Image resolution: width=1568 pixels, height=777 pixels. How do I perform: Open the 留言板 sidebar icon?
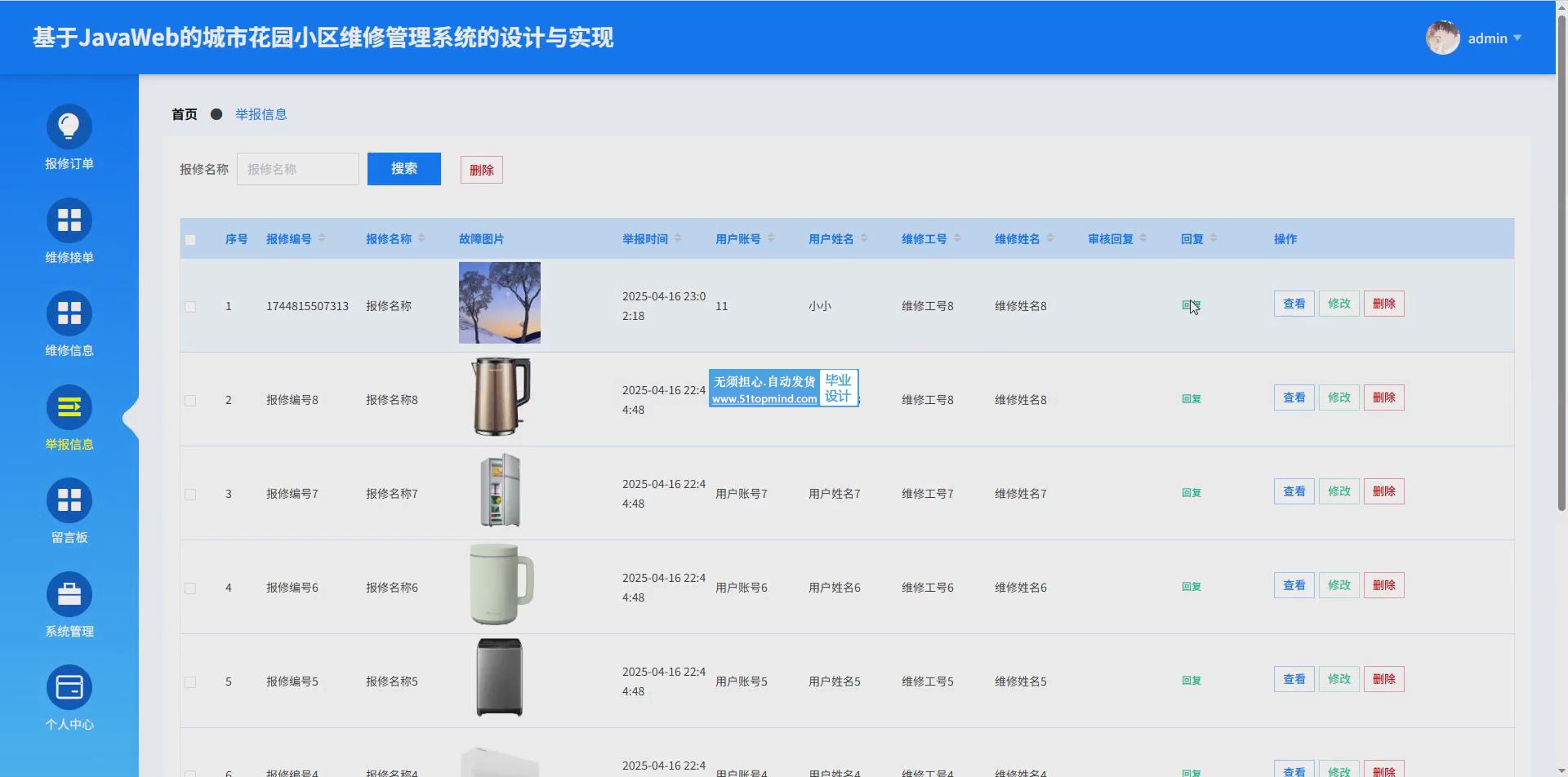(69, 500)
